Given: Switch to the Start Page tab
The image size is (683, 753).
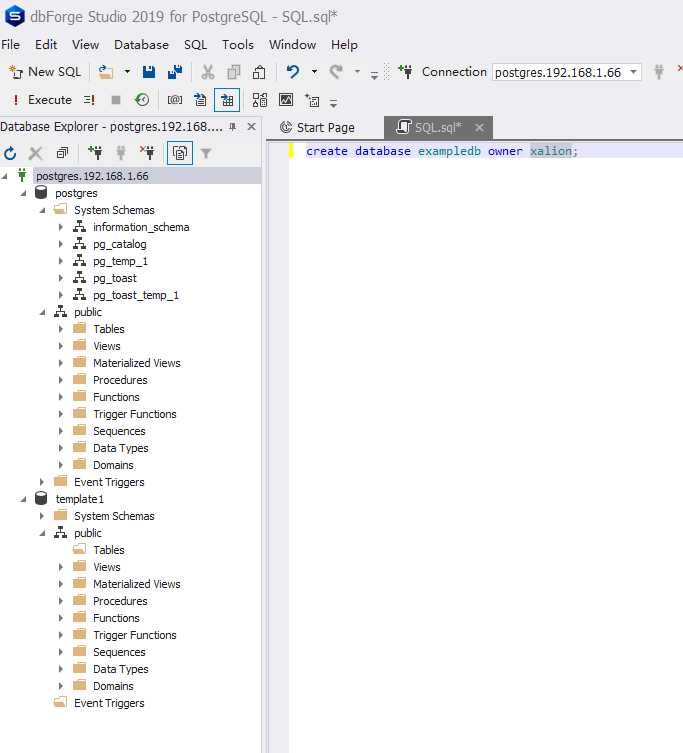Looking at the screenshot, I should [x=317, y=128].
